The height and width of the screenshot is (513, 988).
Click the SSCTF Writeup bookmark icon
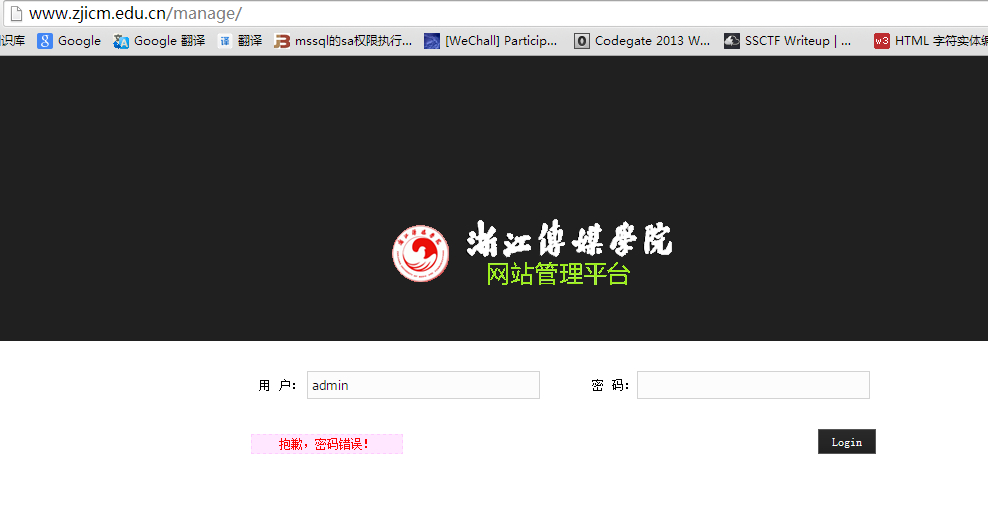pos(732,41)
